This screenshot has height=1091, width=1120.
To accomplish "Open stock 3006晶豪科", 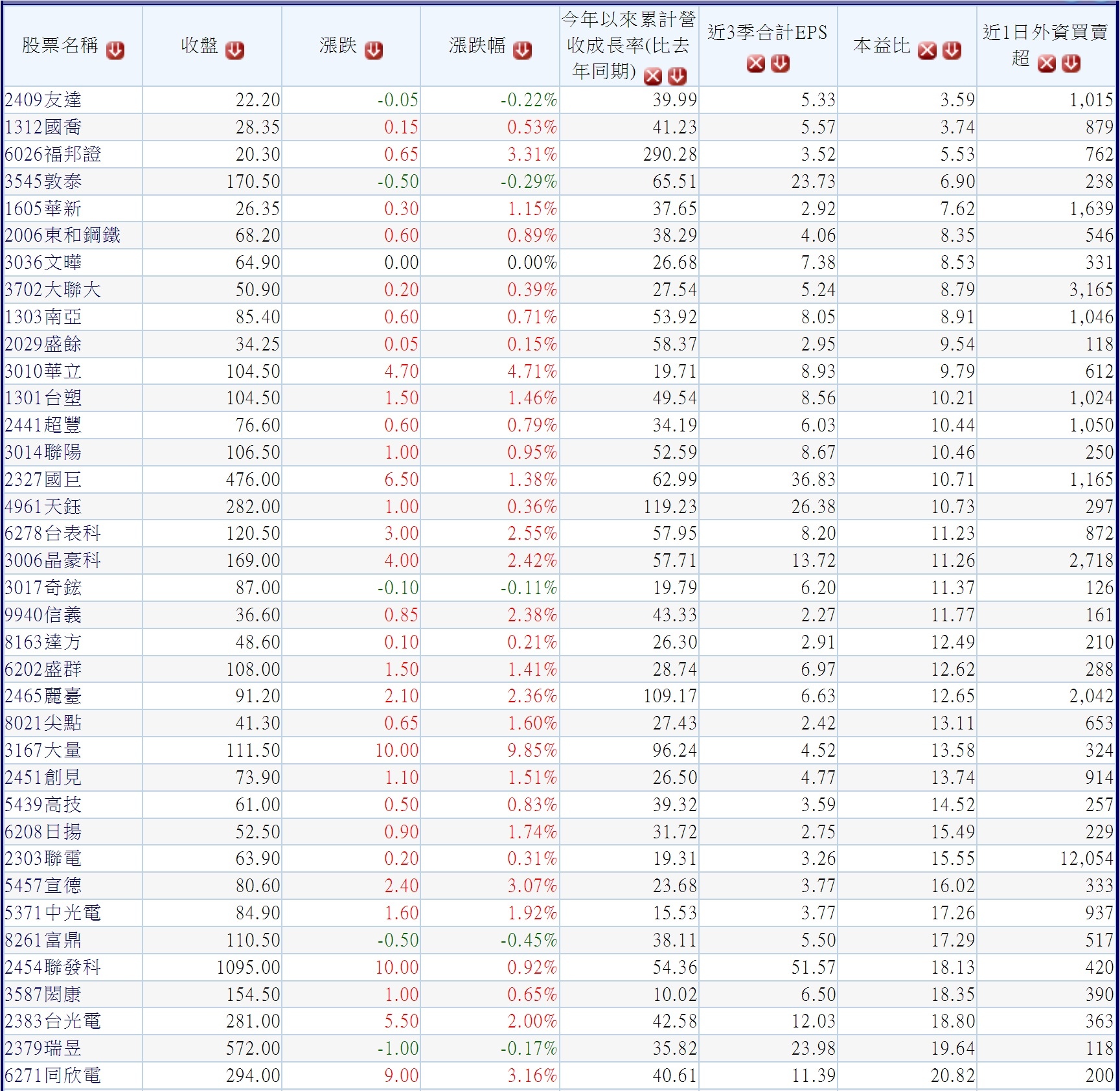I will [53, 560].
